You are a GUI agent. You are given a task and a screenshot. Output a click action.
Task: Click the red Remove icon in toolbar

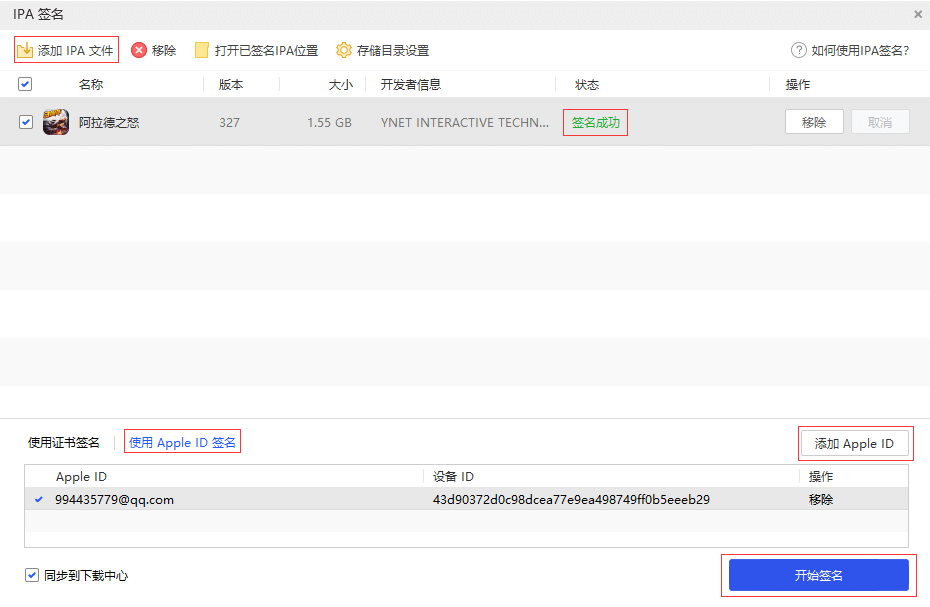click(139, 50)
